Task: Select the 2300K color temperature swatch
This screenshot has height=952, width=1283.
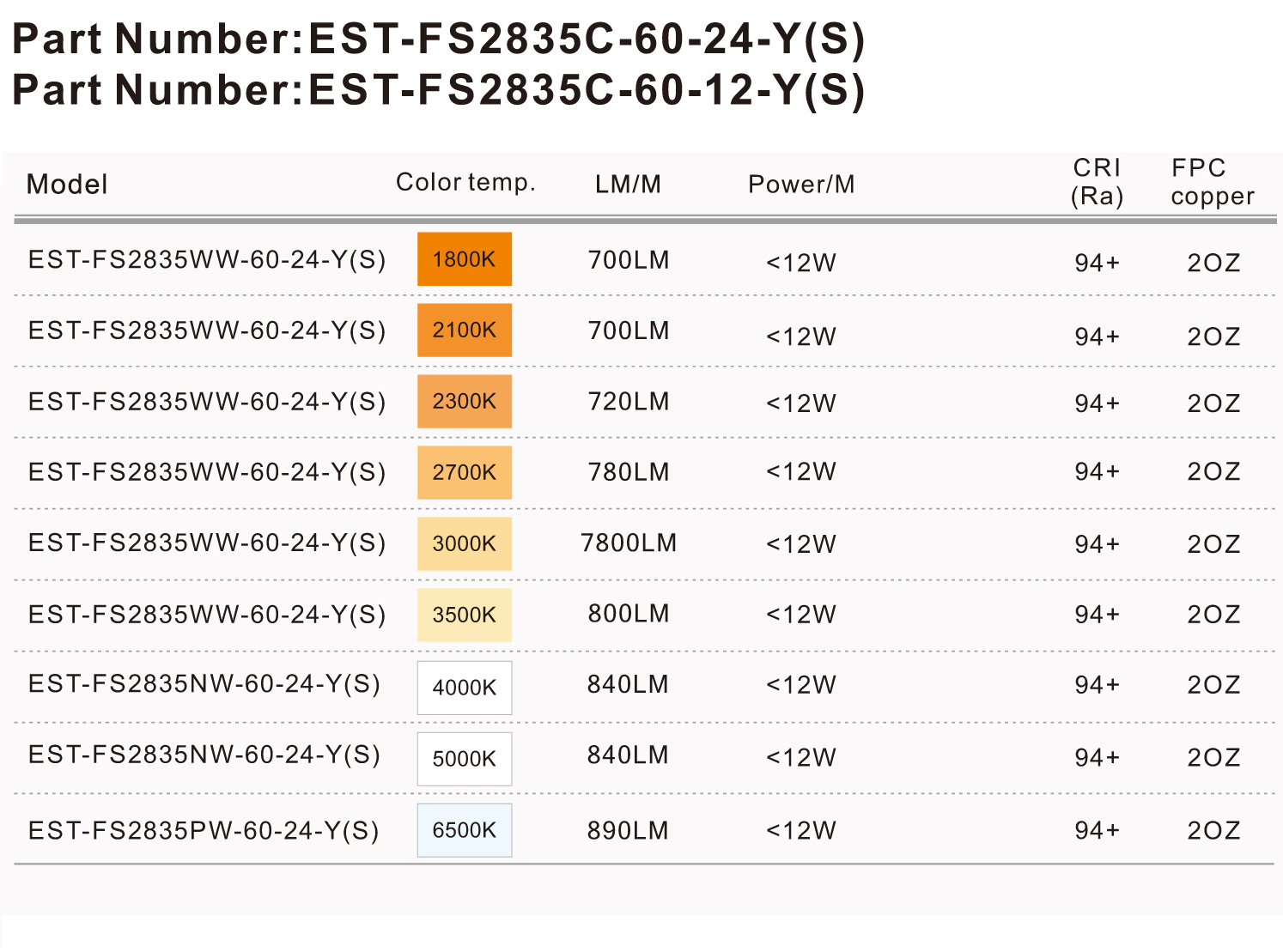Action: coord(465,402)
